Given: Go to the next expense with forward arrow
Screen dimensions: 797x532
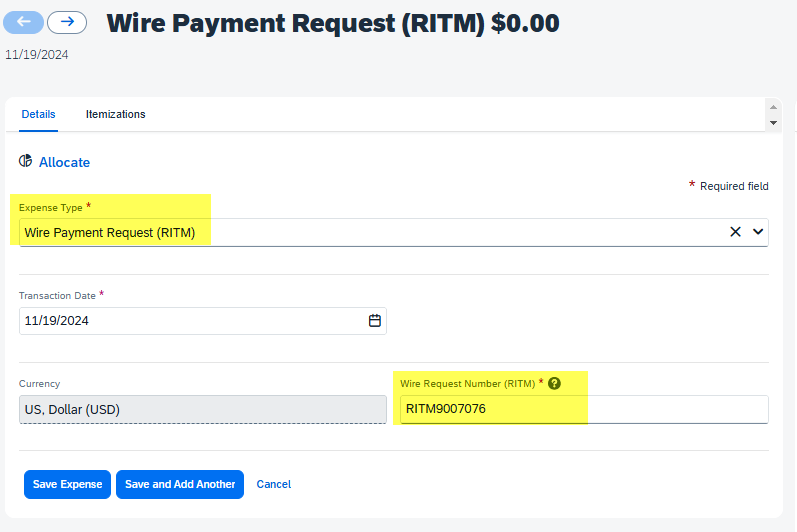Looking at the screenshot, I should (67, 22).
